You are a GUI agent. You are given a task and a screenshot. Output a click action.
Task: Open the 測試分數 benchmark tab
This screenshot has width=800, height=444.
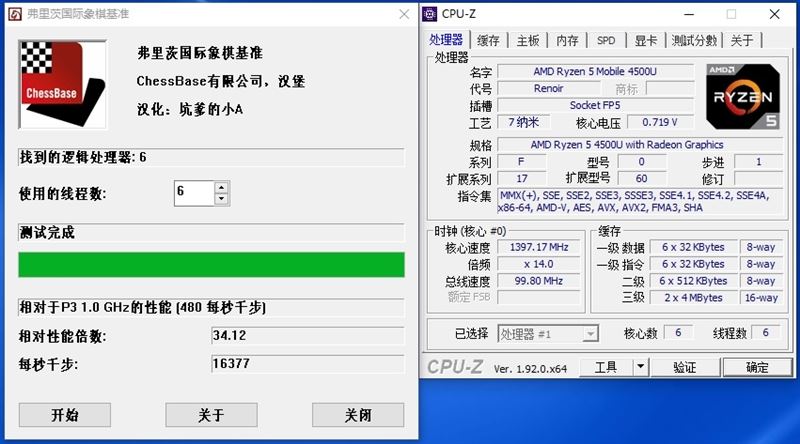694,40
